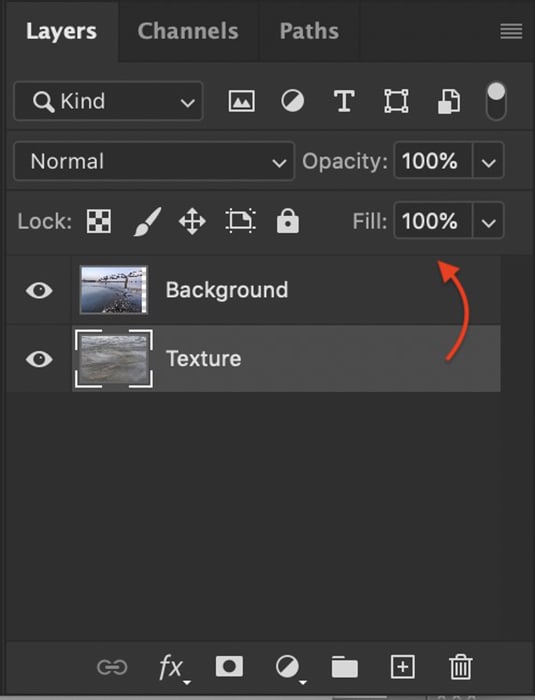Click the Fill label
The image size is (535, 700).
370,221
